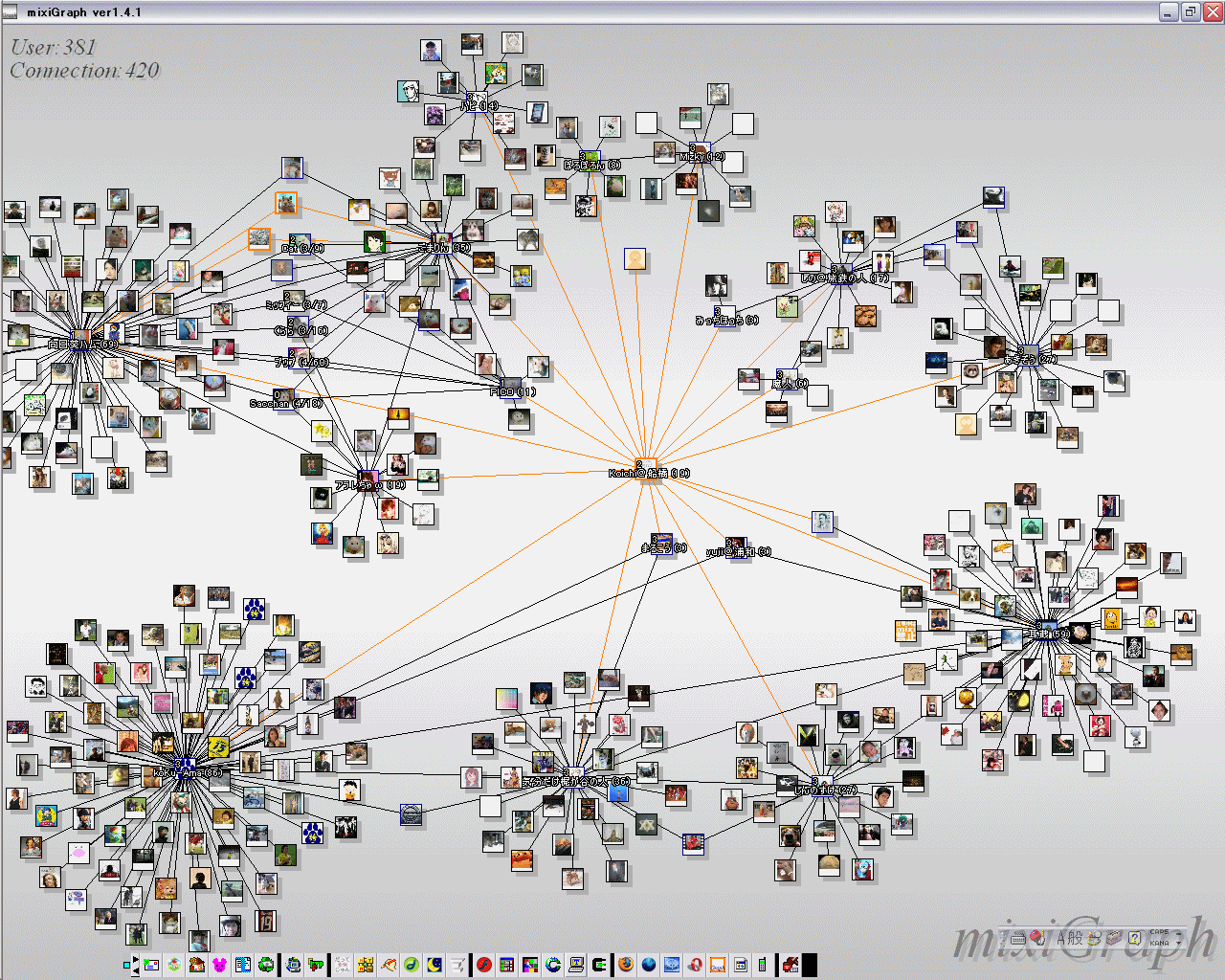Select the kaku-Ama (85) hub node
Screen dimensions: 1225x980
click(186, 768)
